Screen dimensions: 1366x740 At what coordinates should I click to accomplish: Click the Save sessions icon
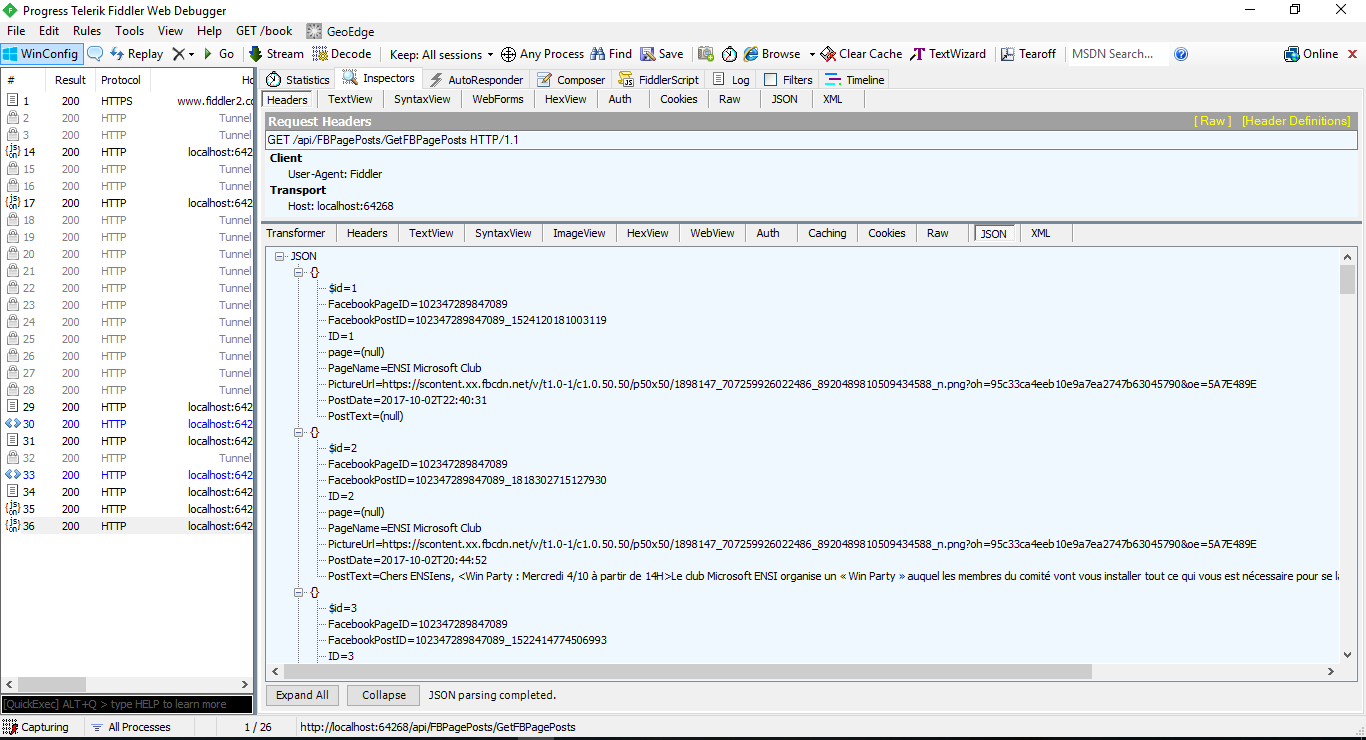[648, 54]
